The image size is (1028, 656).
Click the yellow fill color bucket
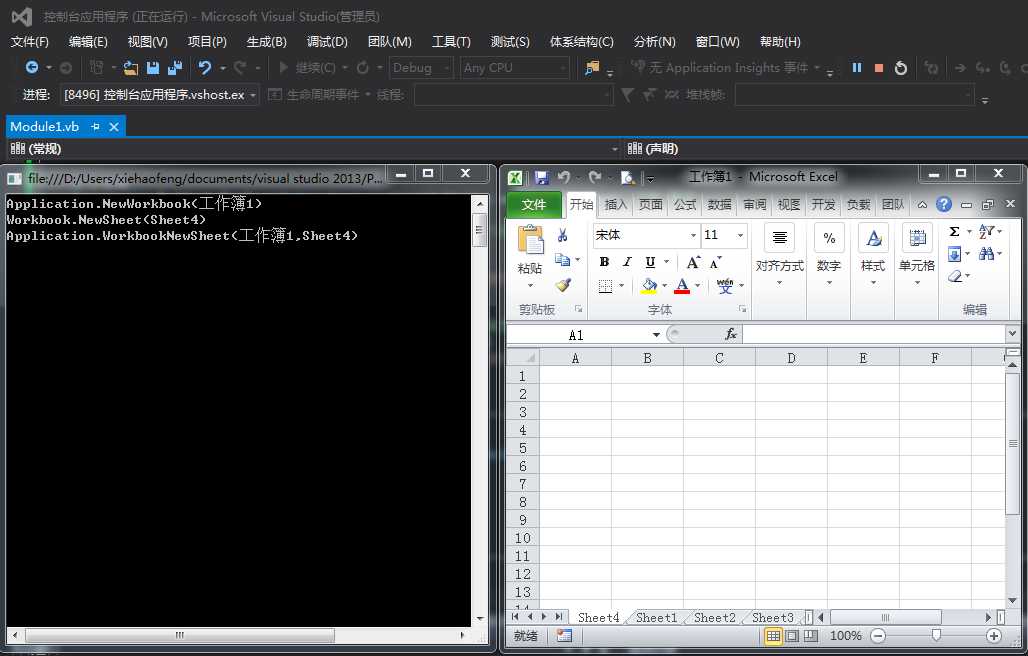click(x=649, y=286)
